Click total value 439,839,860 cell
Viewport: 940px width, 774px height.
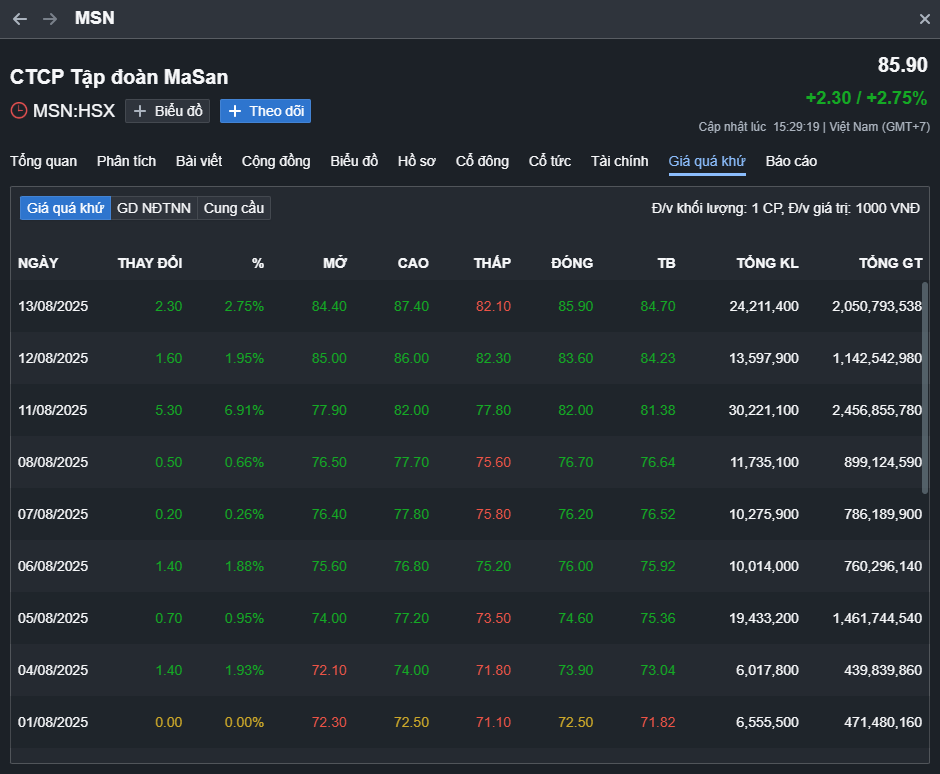(x=883, y=670)
